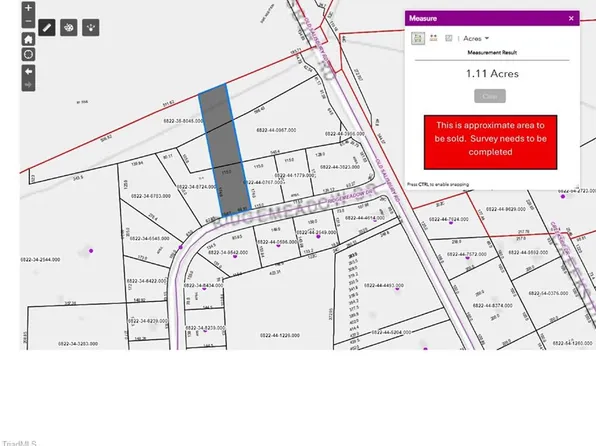The width and height of the screenshot is (596, 446).
Task: Select the gray shaded measured parcel
Action: pyautogui.click(x=225, y=151)
